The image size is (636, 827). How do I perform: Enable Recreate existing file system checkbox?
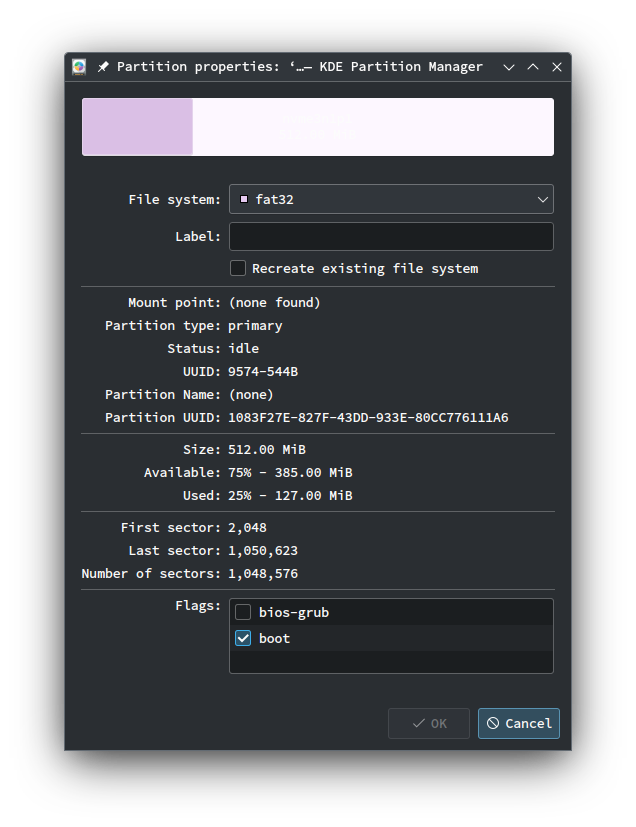tap(238, 268)
